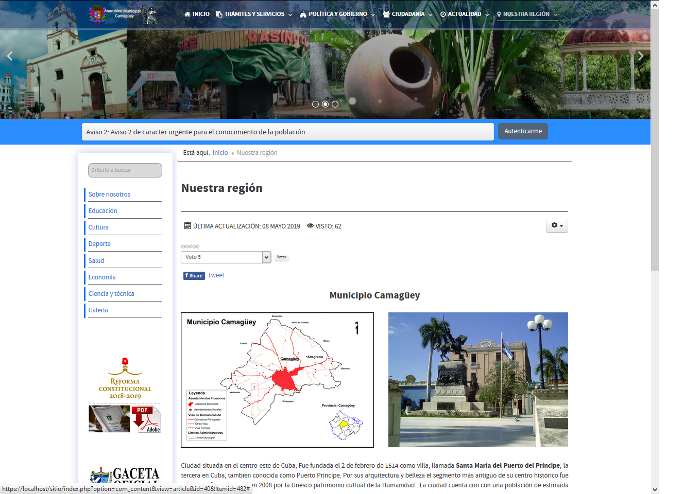Click the Autenticarme button
700x494 pixels.
point(523,131)
